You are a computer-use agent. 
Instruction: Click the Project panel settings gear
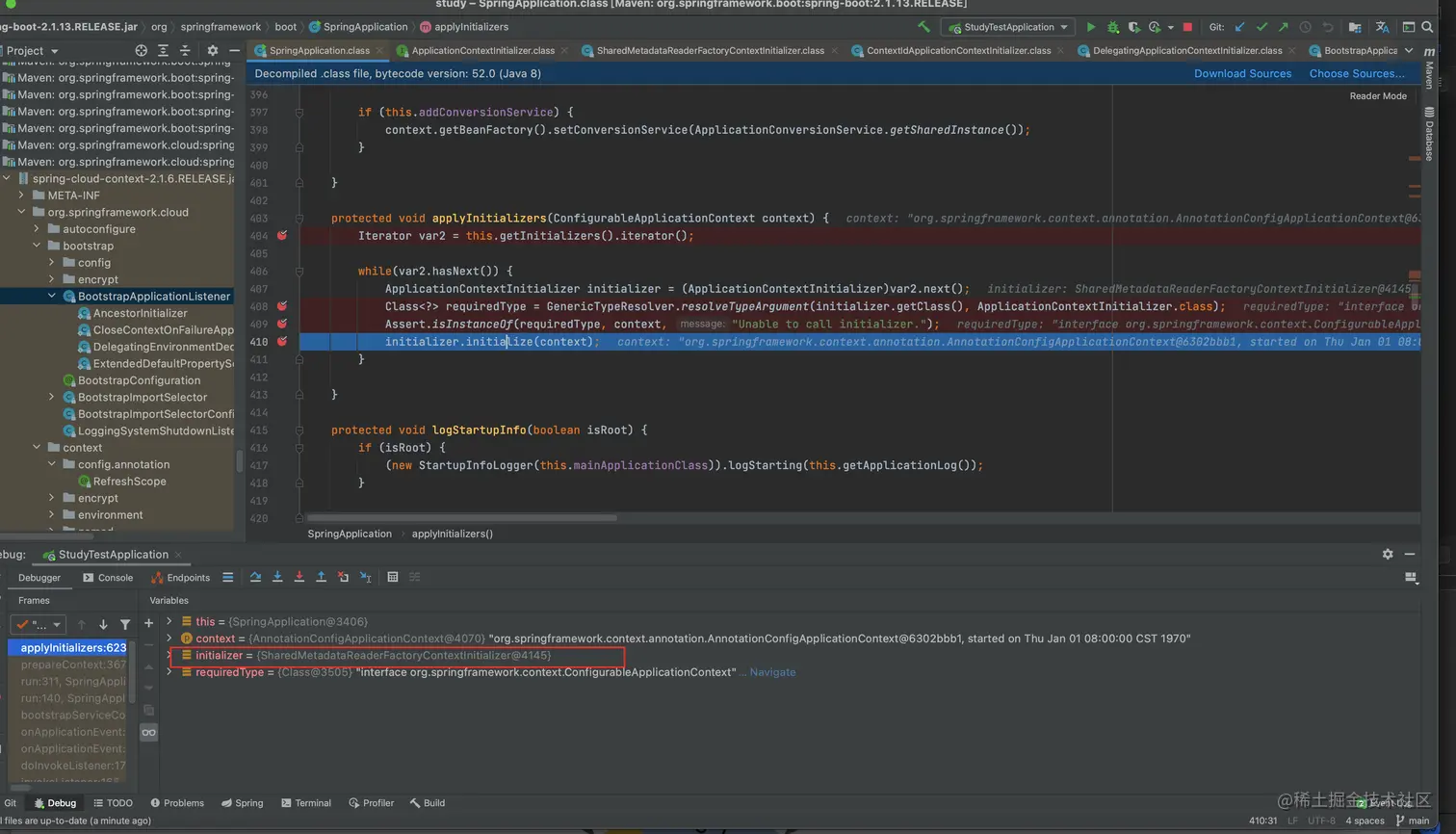coord(213,50)
